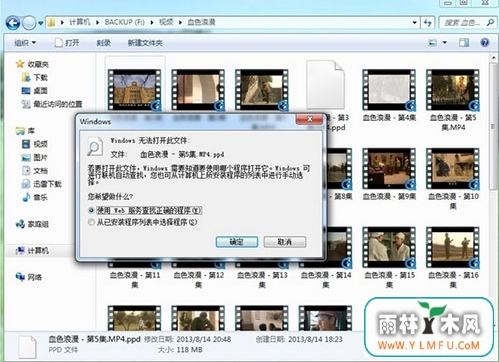Viewport: 499px width, 362px height.
Task: Select 收藏夹 in the navigation pane
Action: (33, 64)
